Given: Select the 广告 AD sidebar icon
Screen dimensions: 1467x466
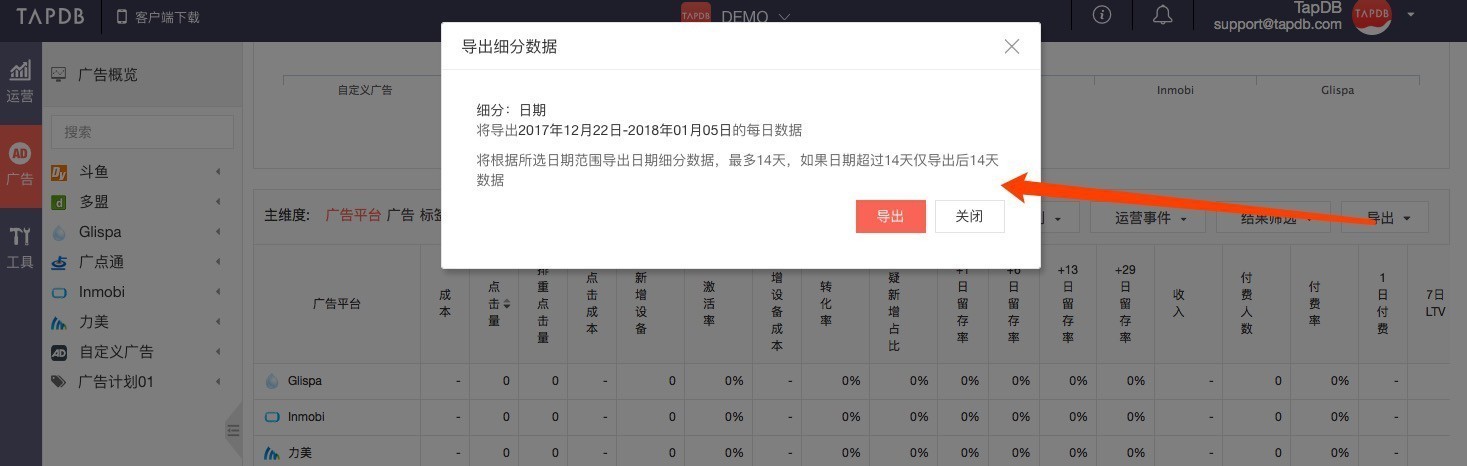Looking at the screenshot, I should point(20,165).
